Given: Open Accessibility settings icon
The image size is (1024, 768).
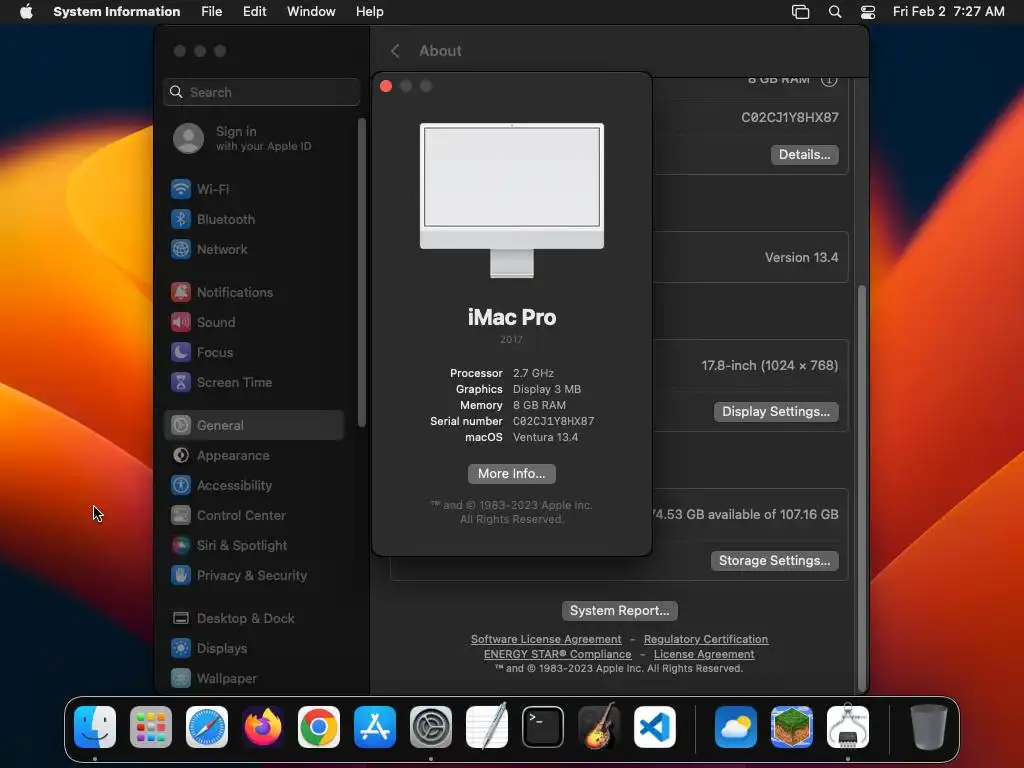Looking at the screenshot, I should 181,485.
